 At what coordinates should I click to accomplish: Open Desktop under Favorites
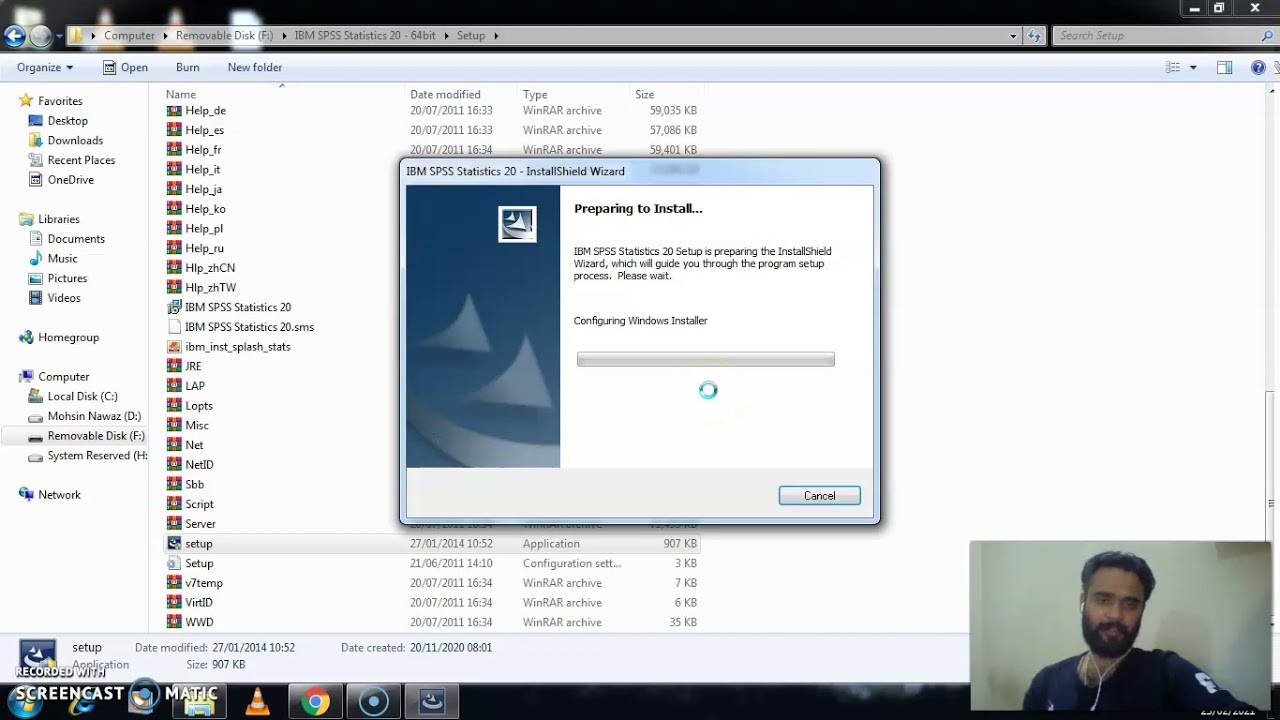click(x=68, y=121)
